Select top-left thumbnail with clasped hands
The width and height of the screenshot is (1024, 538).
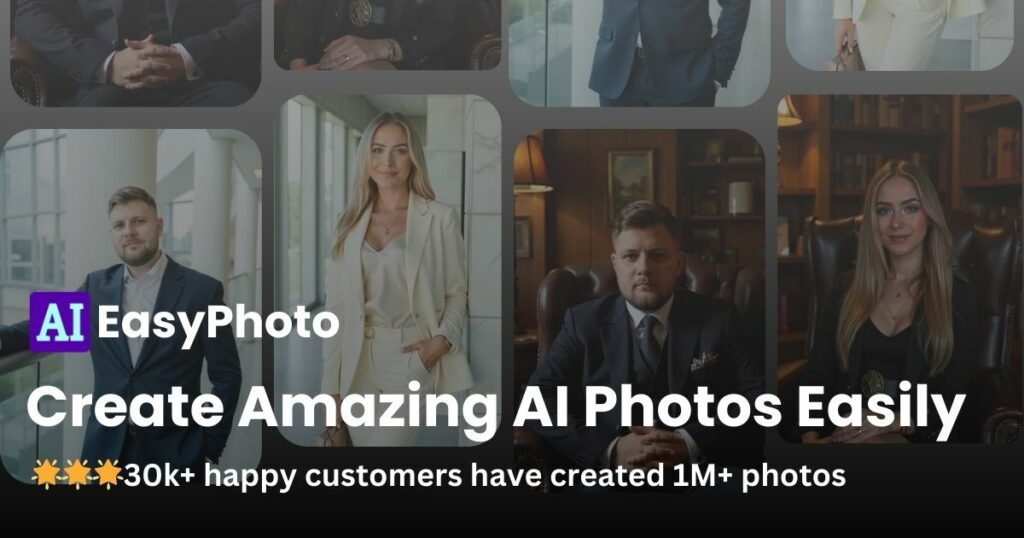coord(136,52)
